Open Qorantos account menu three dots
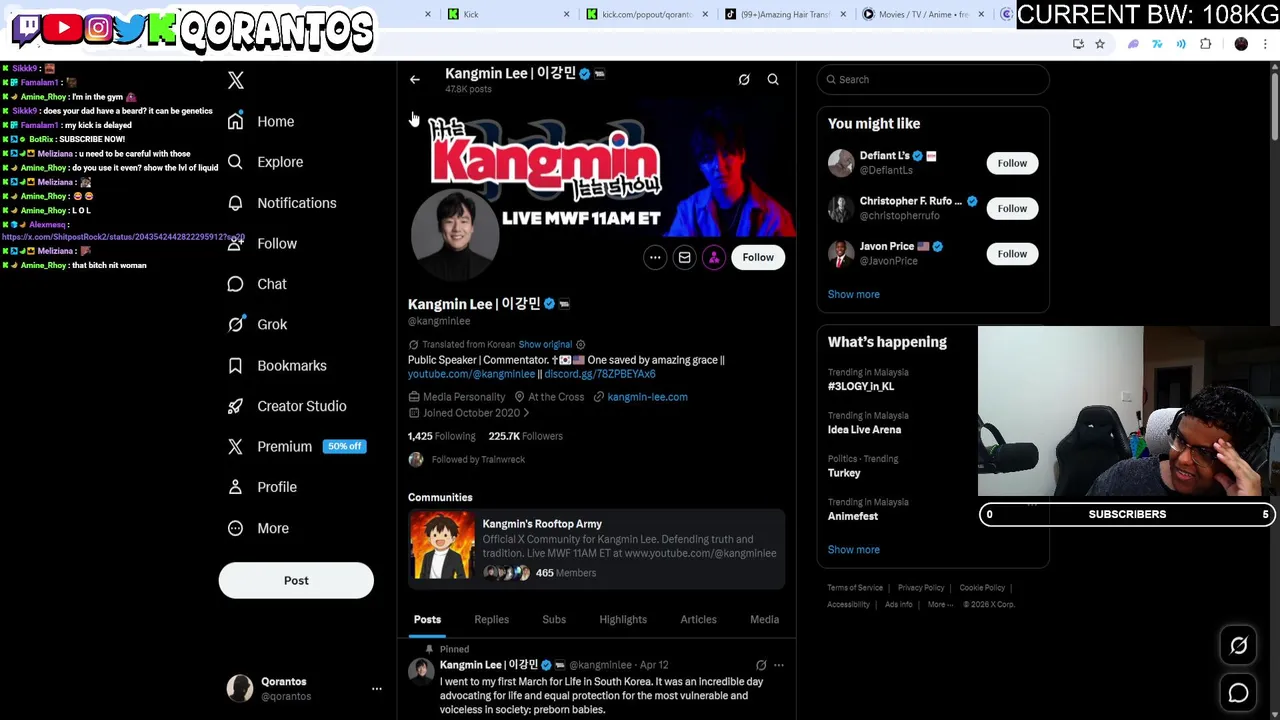The image size is (1280, 720). [x=377, y=689]
